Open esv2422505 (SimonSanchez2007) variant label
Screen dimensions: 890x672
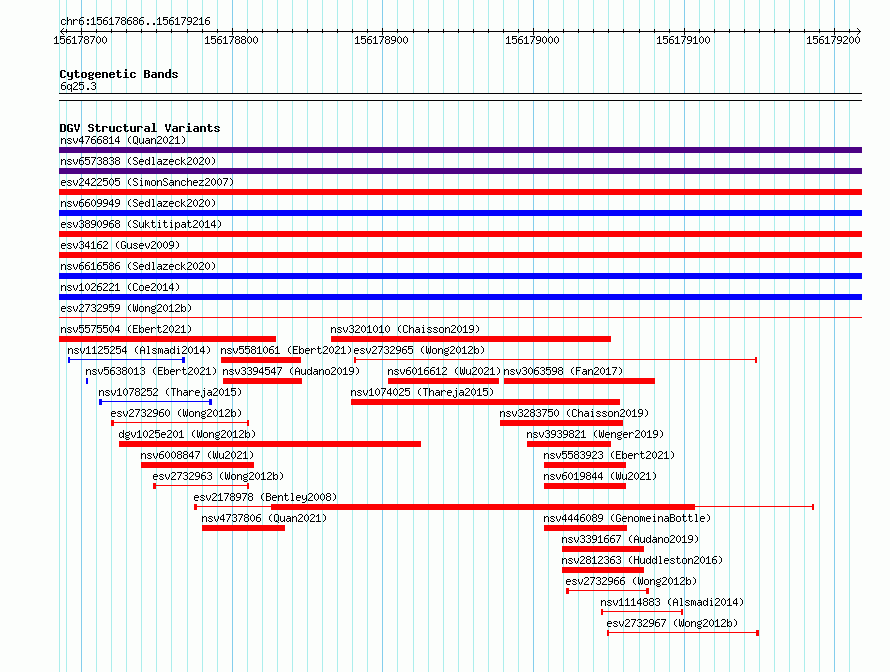click(147, 182)
